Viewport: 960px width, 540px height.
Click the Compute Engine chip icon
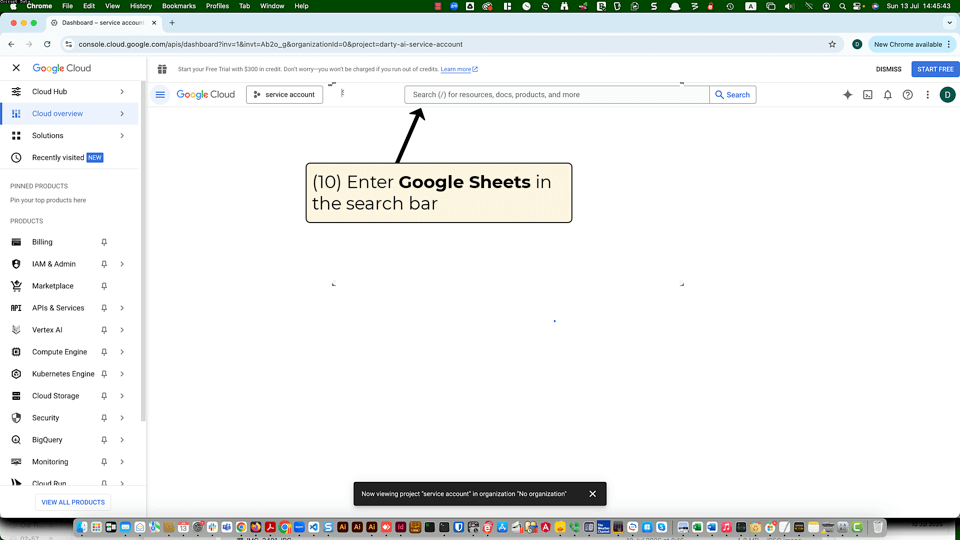click(17, 352)
